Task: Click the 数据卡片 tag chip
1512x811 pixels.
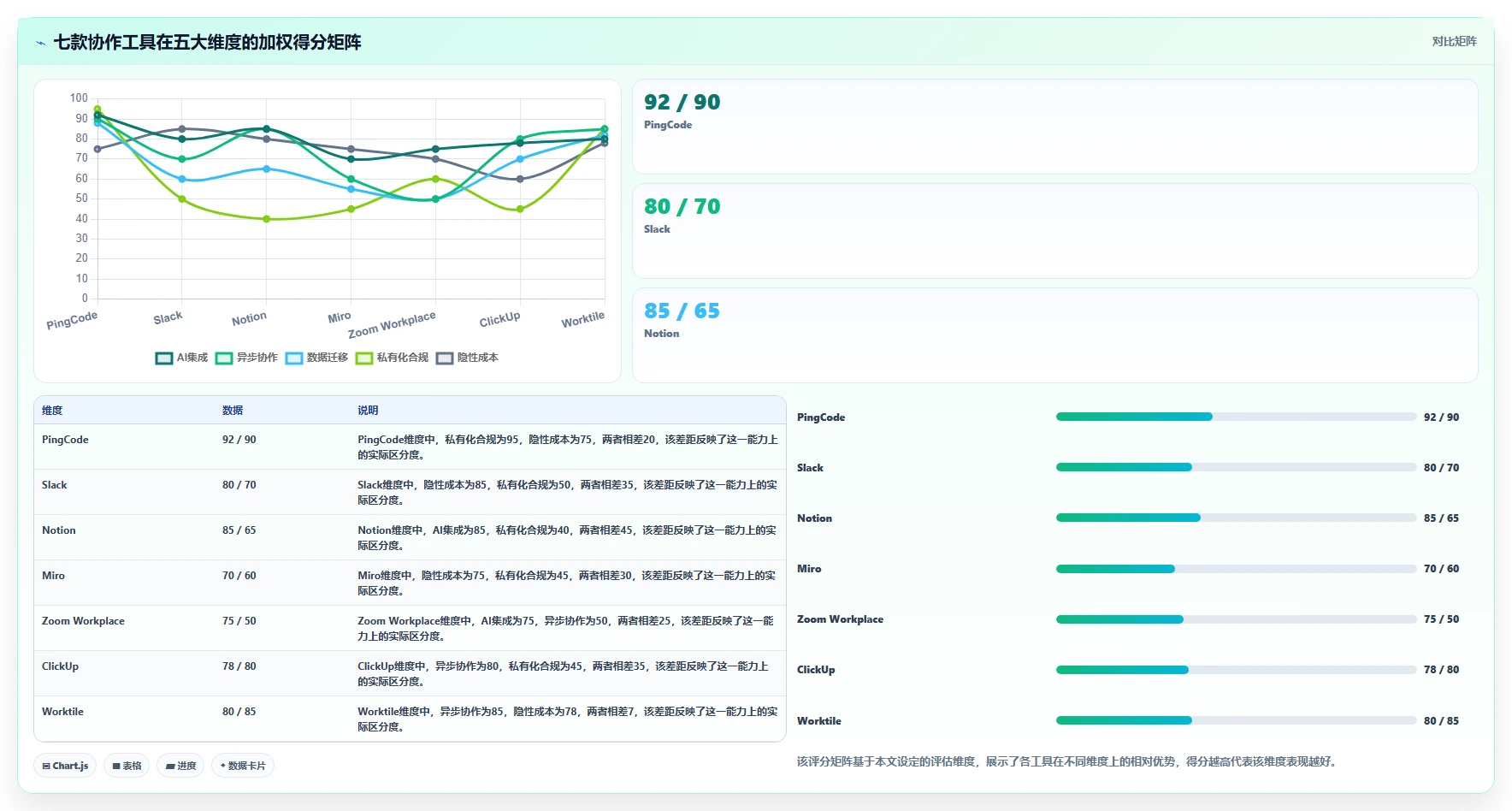Action: tap(243, 766)
